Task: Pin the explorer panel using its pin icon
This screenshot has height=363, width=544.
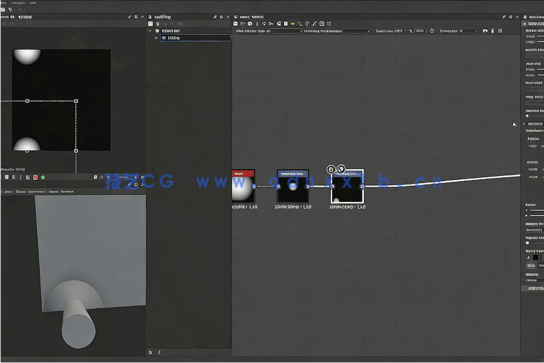Action: click(215, 17)
